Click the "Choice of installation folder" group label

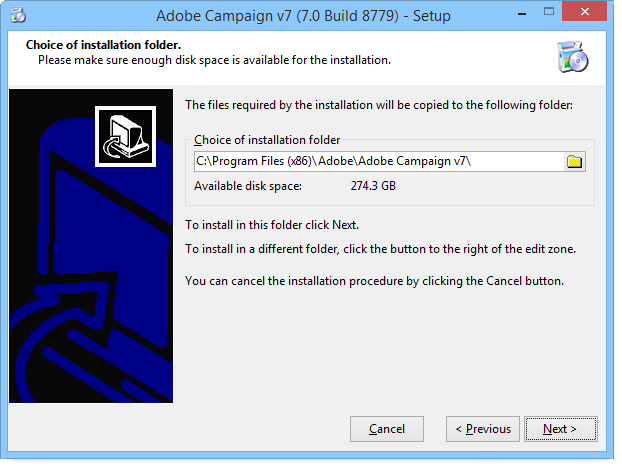[267, 140]
